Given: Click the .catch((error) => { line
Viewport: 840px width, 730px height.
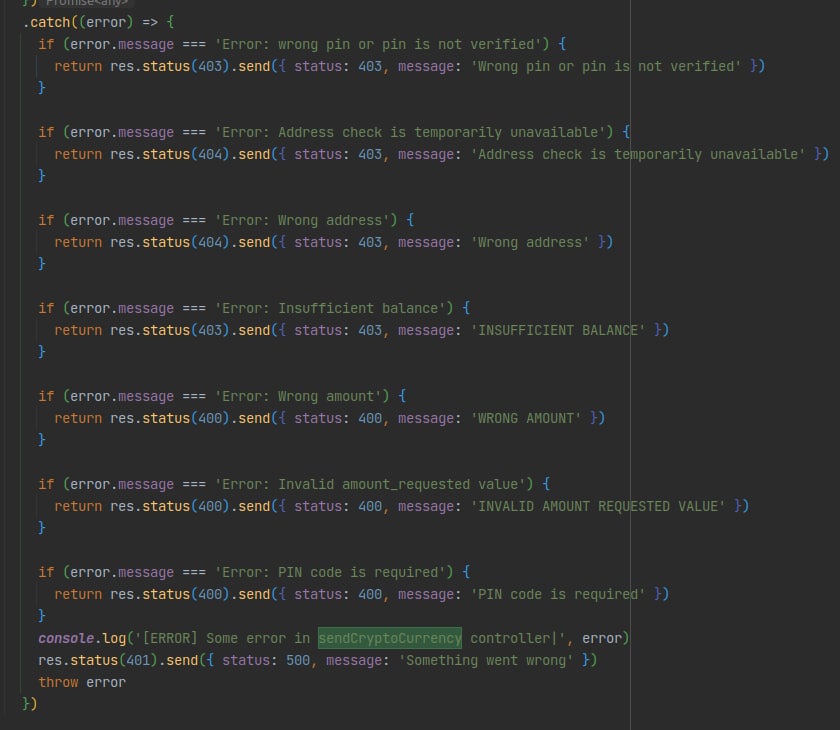Looking at the screenshot, I should (x=99, y=22).
